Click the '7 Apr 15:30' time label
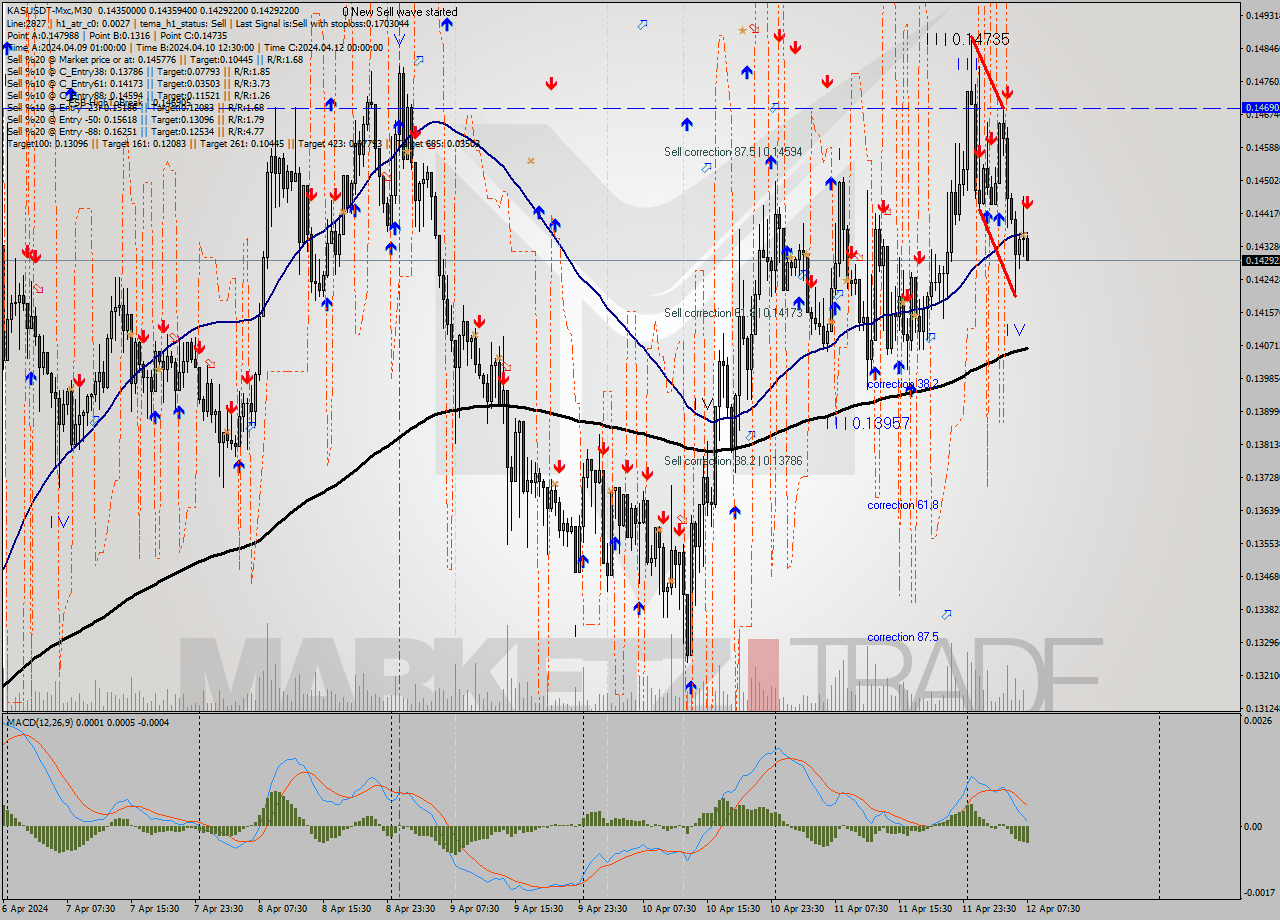This screenshot has height=920, width=1280. click(155, 909)
